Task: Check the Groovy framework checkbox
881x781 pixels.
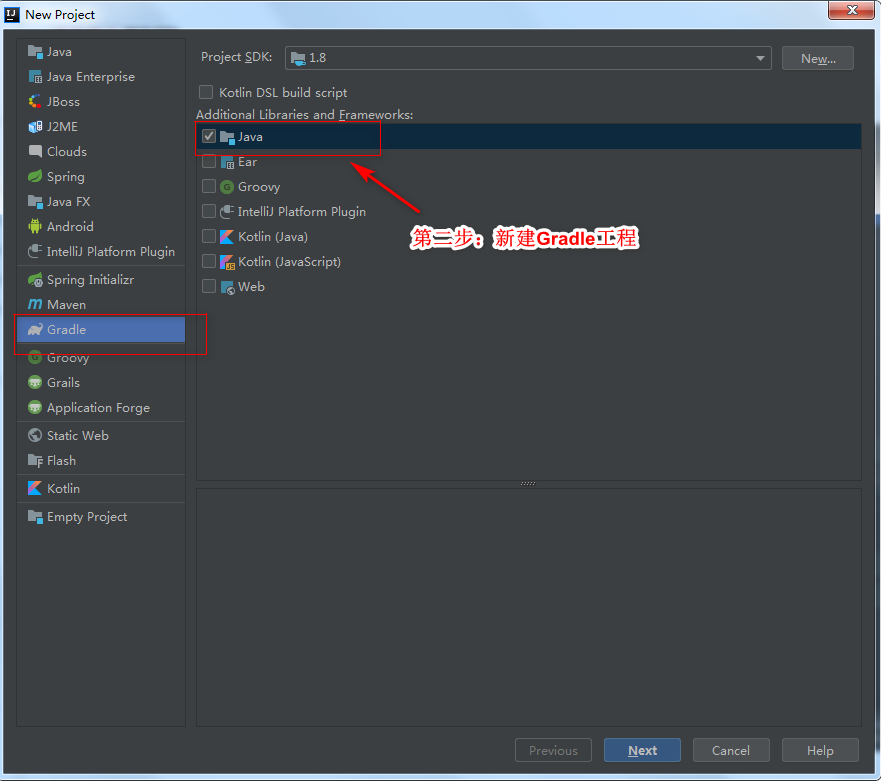Action: pos(209,187)
